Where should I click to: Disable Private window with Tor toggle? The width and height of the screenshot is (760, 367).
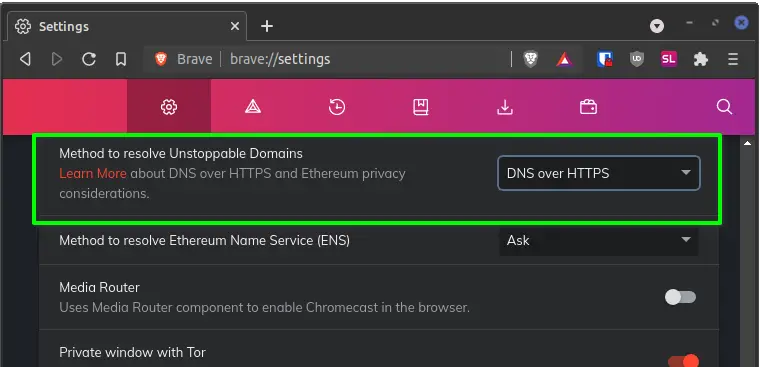click(683, 361)
